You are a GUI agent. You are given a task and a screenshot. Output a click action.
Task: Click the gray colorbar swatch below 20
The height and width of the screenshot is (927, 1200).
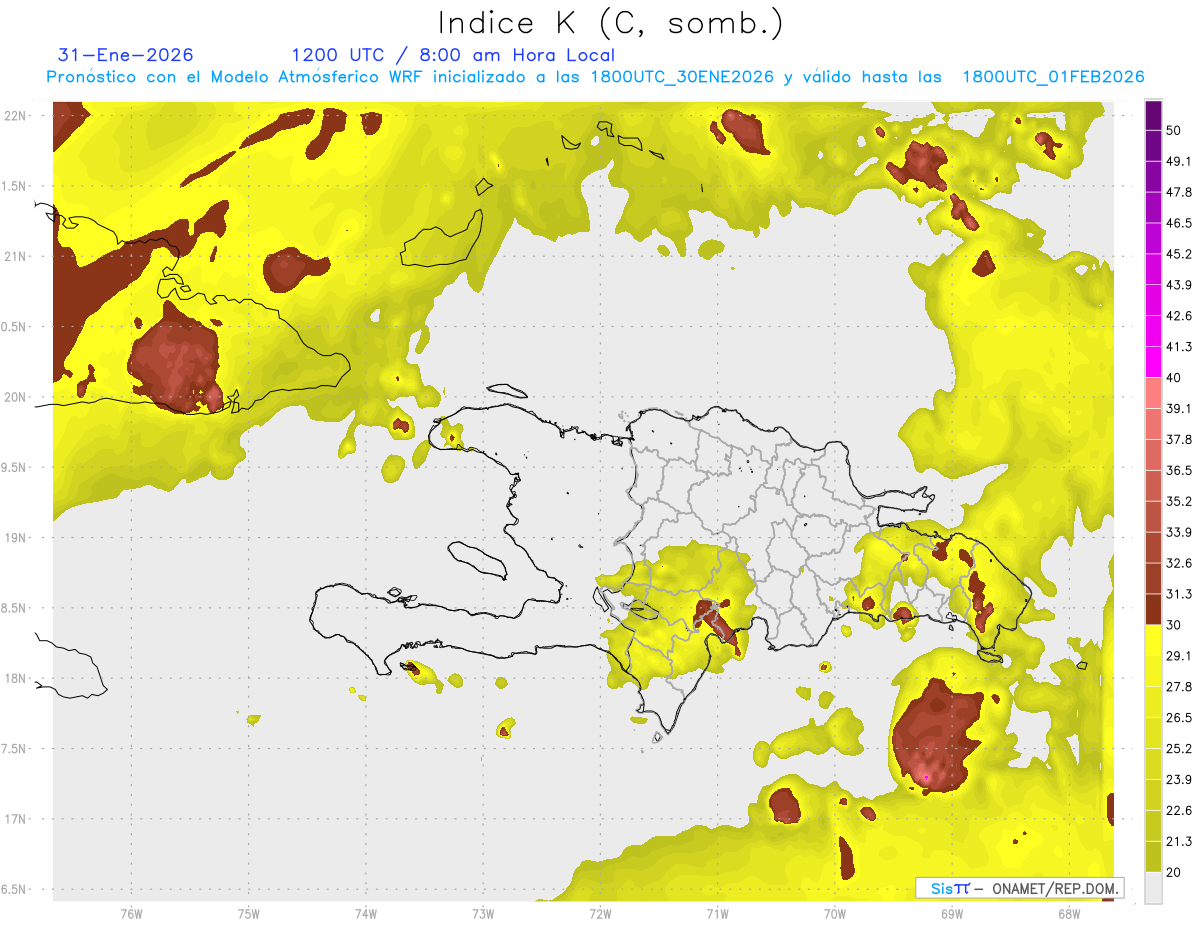(x=1153, y=888)
